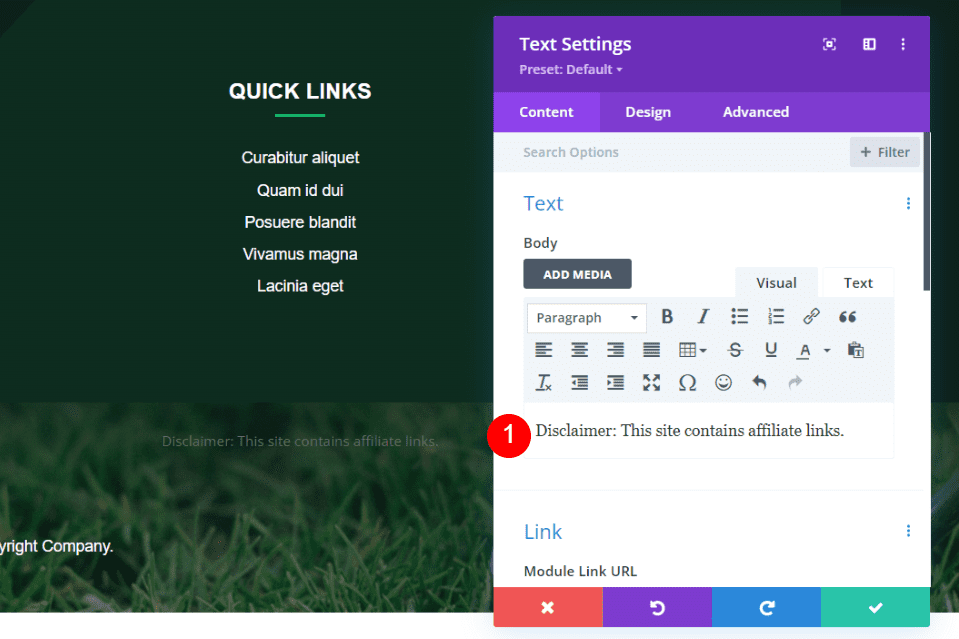
Task: Undo the last edit with the undo arrow
Action: [x=759, y=382]
